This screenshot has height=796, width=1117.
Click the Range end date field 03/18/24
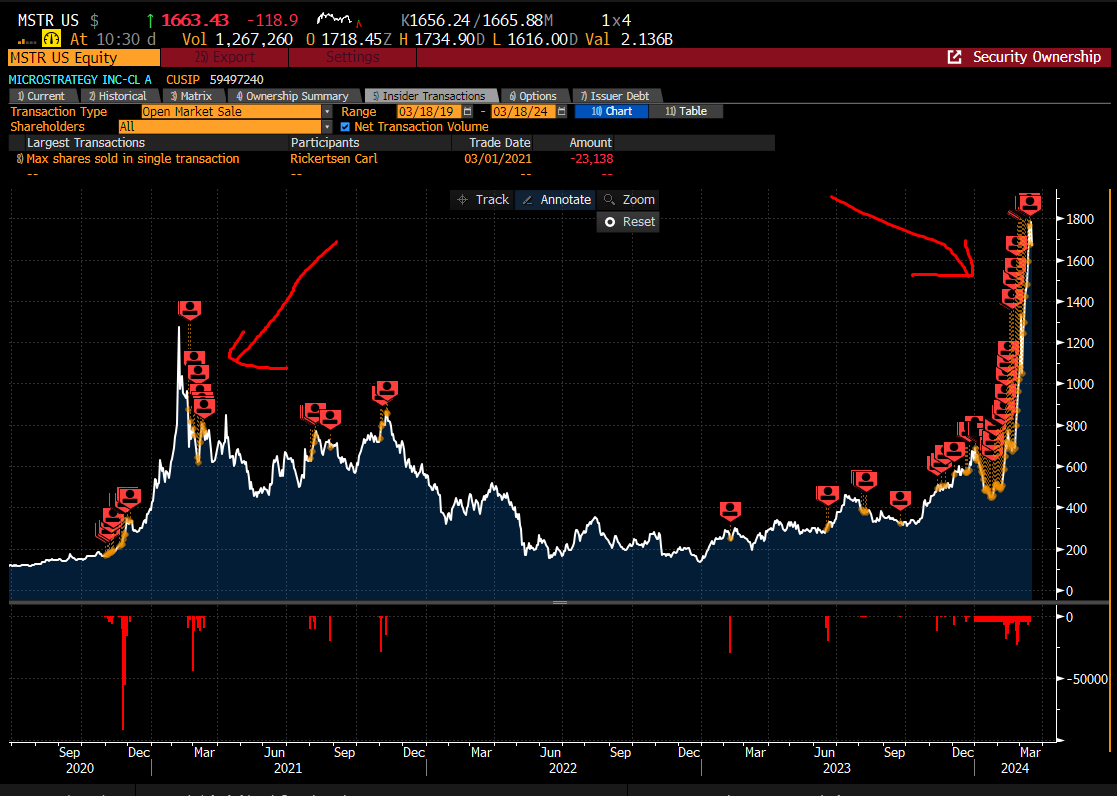pyautogui.click(x=524, y=112)
